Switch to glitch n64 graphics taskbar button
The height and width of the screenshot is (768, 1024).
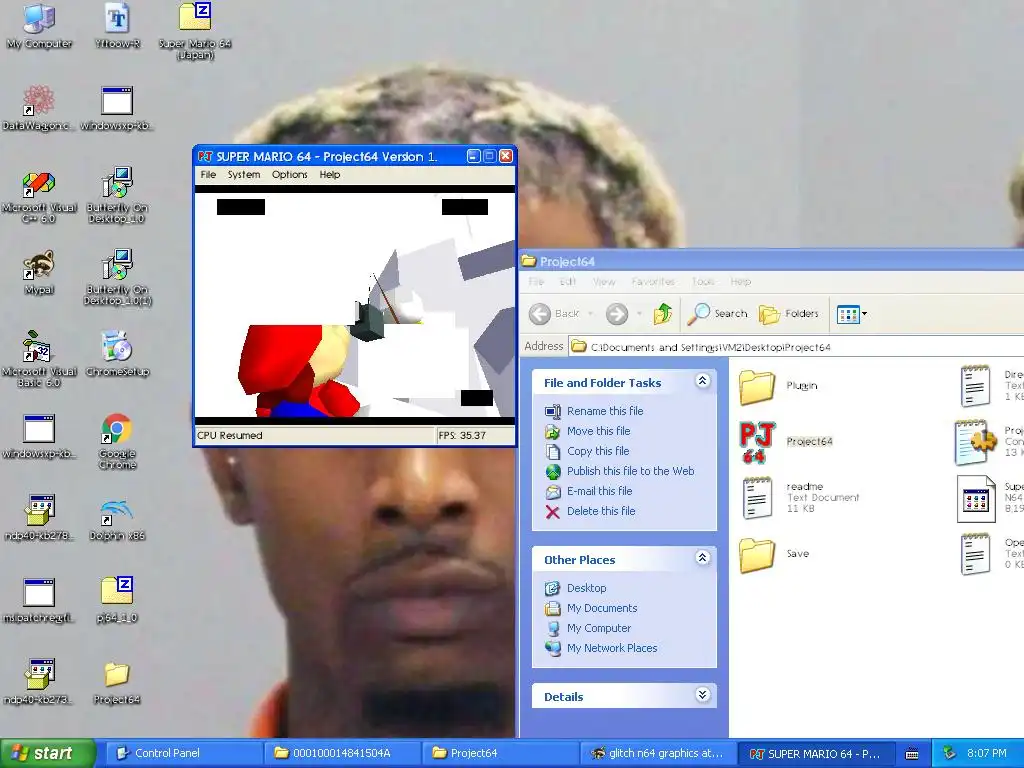[658, 753]
